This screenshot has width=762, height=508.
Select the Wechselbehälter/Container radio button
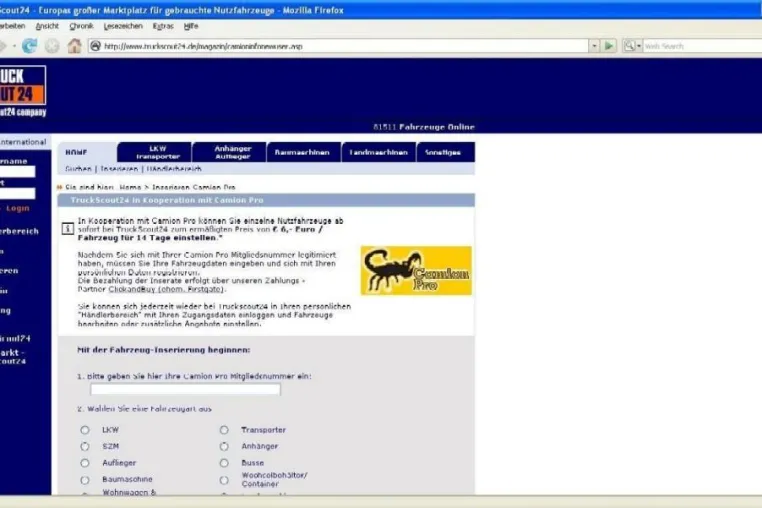[x=224, y=480]
